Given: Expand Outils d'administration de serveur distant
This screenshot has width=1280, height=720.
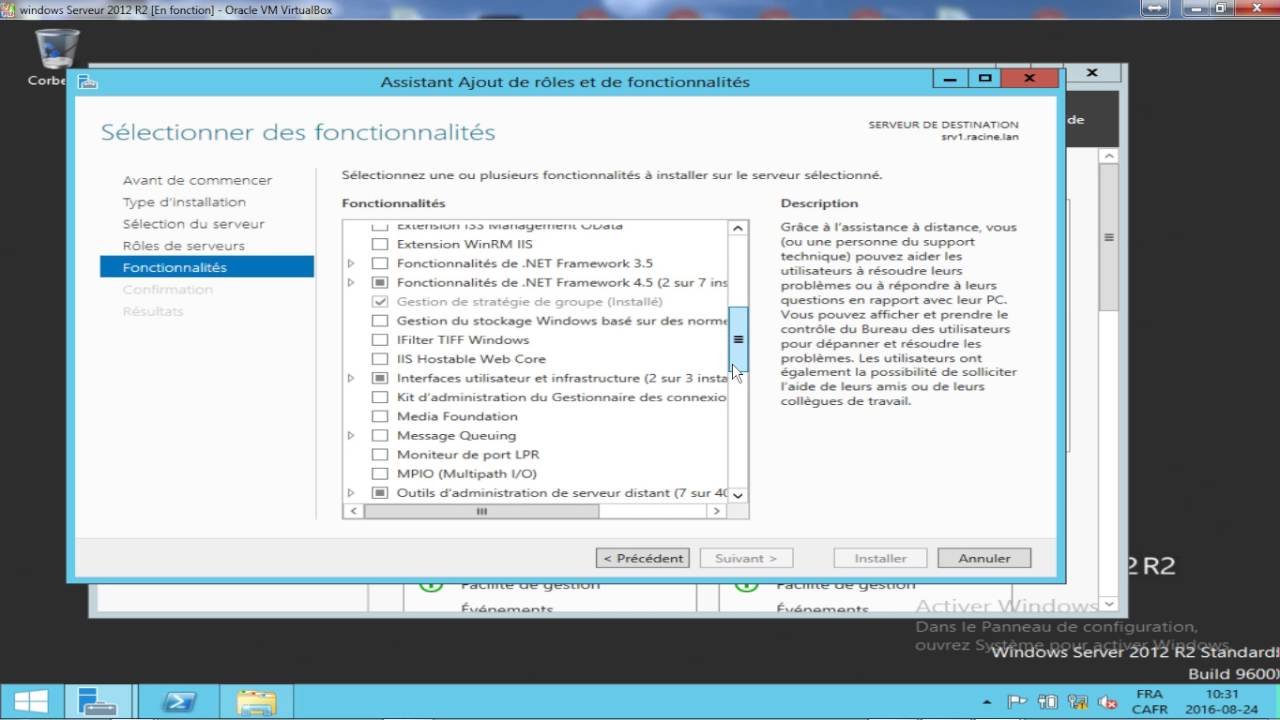Looking at the screenshot, I should tap(351, 493).
